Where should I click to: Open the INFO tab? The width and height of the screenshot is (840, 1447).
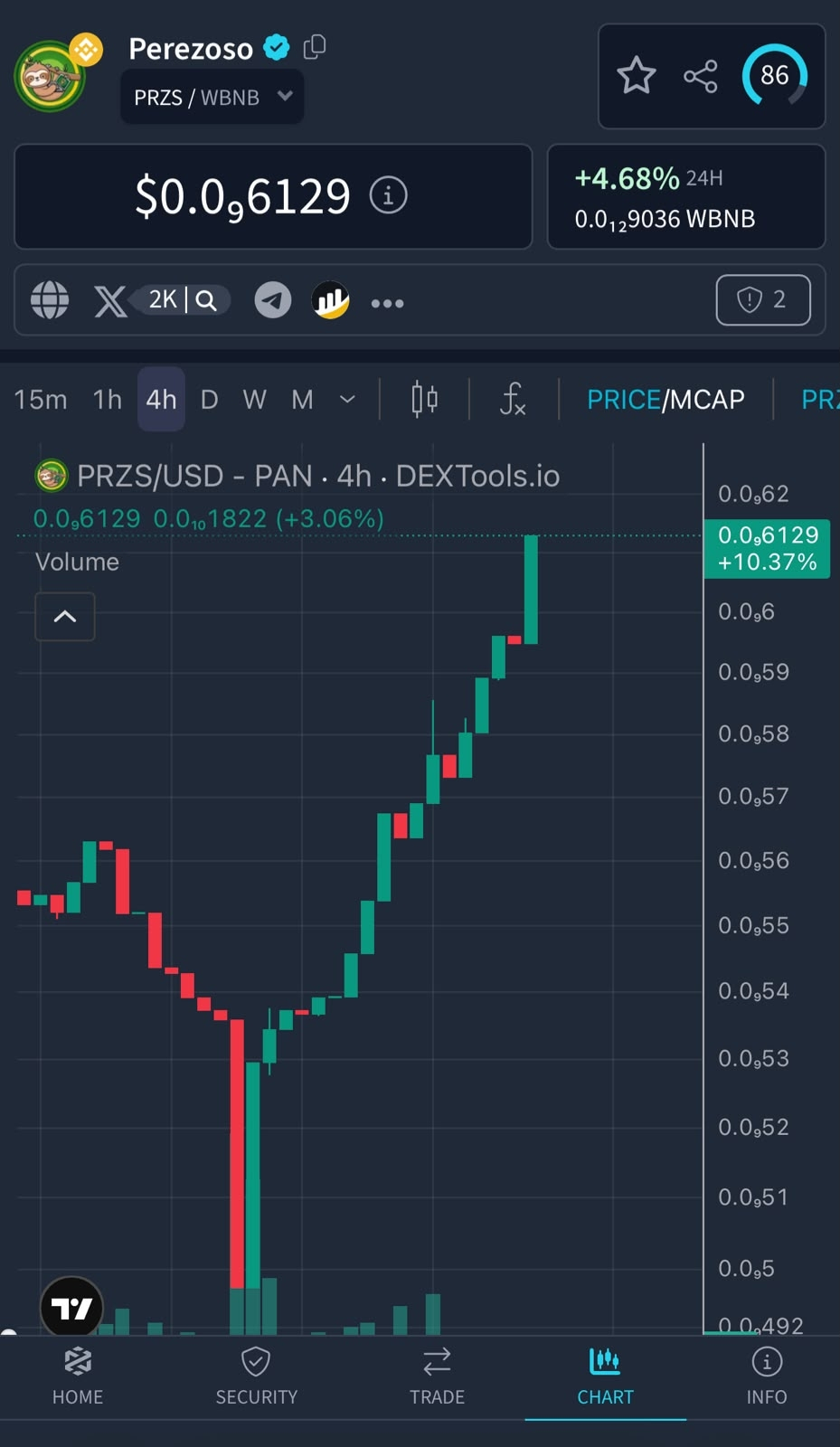(x=767, y=1376)
